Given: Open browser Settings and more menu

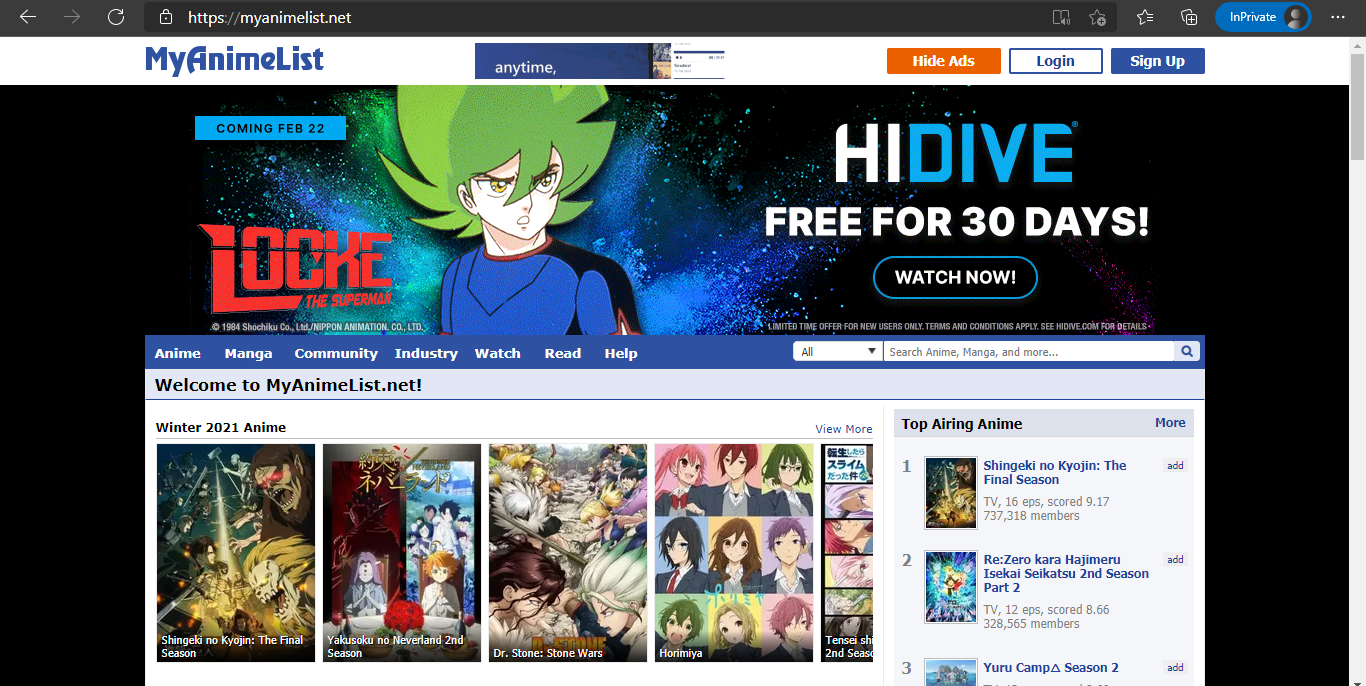Looking at the screenshot, I should coord(1338,17).
